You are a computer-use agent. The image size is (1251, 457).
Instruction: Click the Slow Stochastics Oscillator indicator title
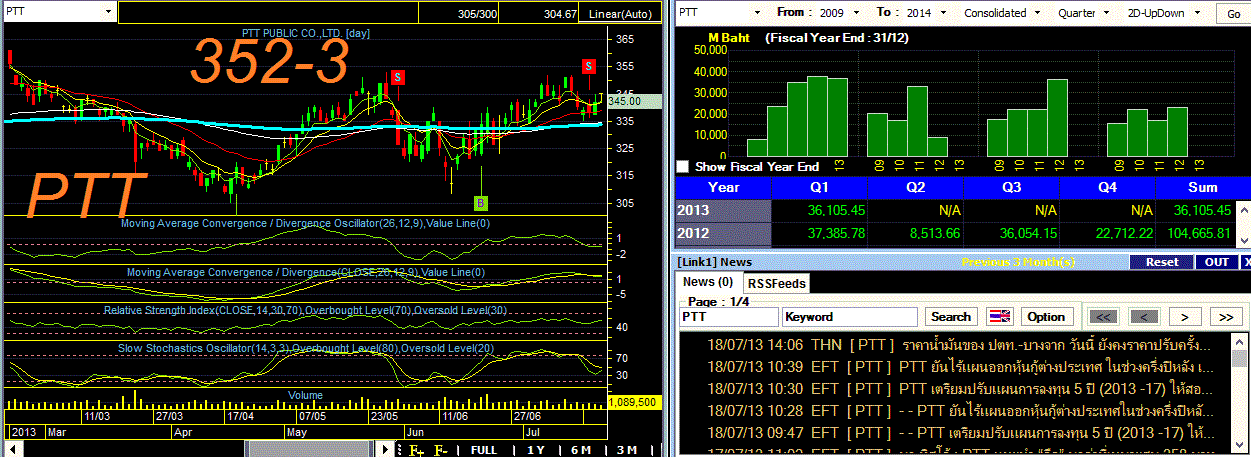tap(306, 347)
